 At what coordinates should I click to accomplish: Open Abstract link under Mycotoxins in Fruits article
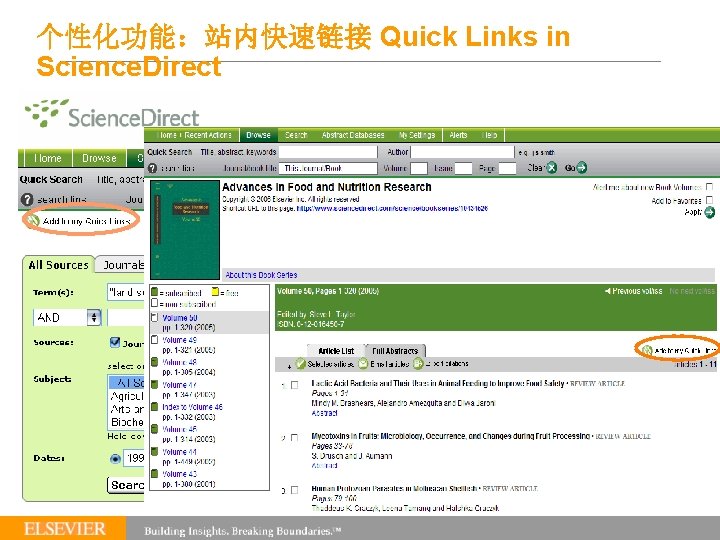point(324,465)
